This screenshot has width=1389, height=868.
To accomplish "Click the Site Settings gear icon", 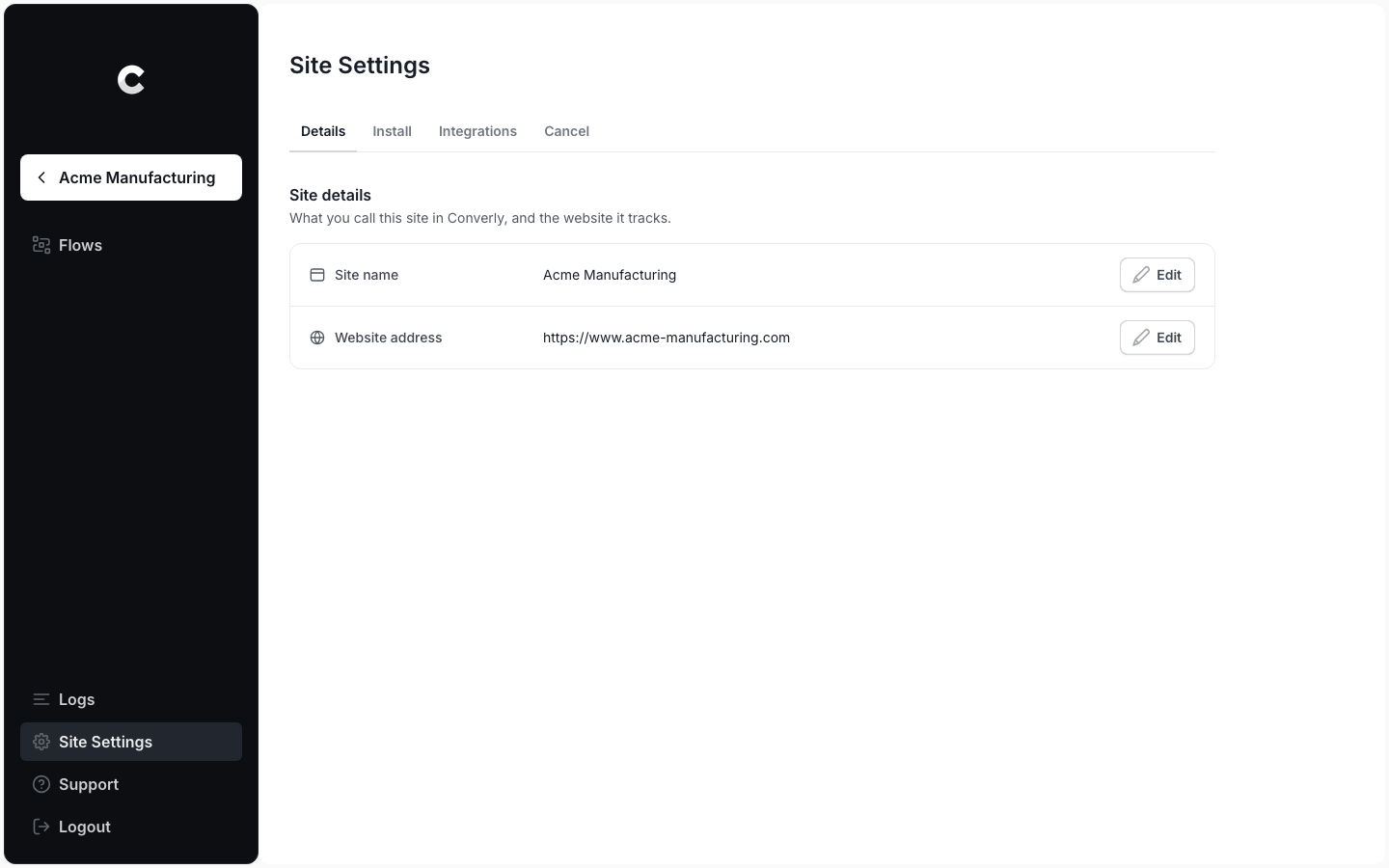I will click(x=41, y=742).
